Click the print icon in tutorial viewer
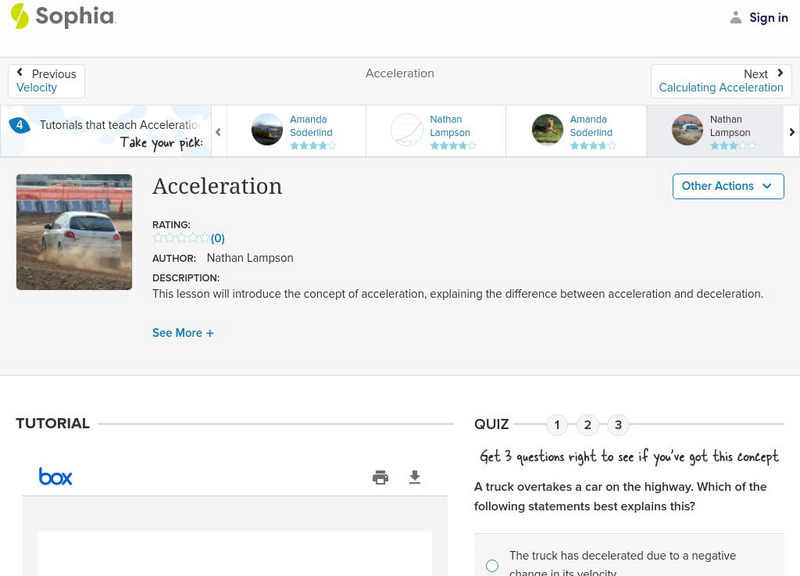This screenshot has height=576, width=800. point(380,477)
